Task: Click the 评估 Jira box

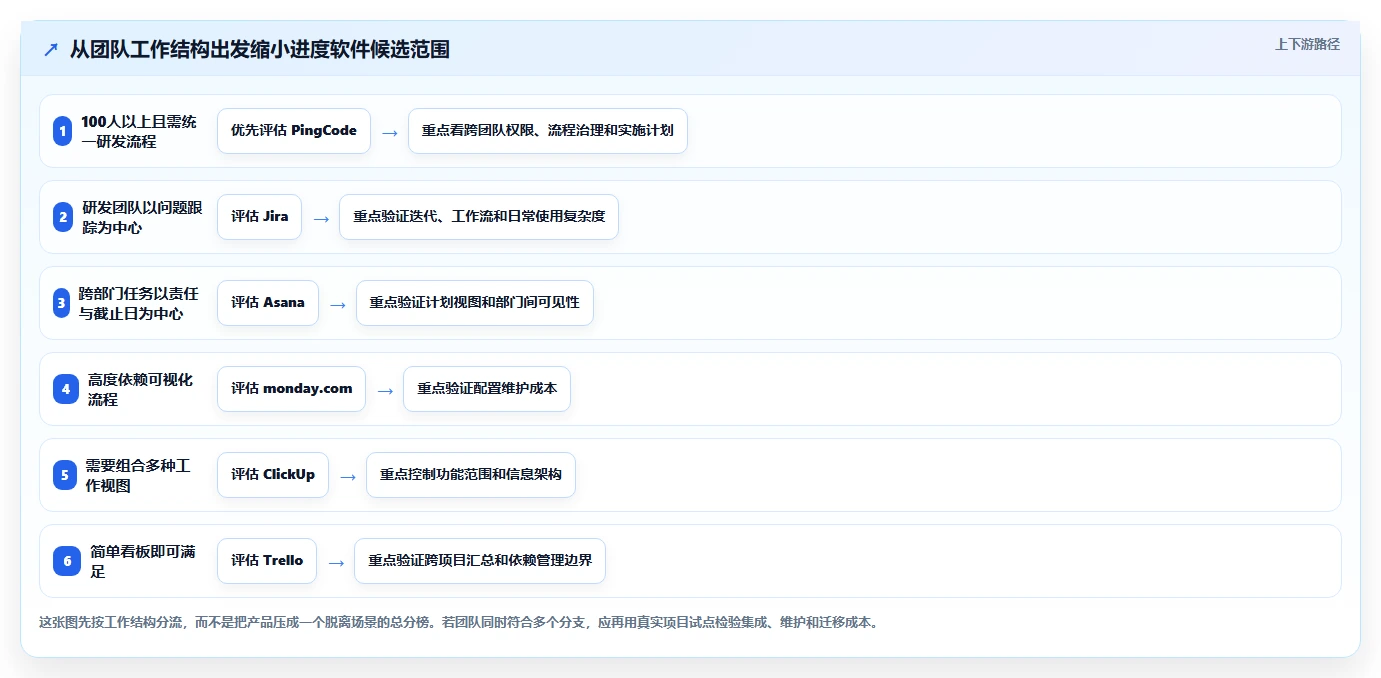Action: tap(260, 217)
